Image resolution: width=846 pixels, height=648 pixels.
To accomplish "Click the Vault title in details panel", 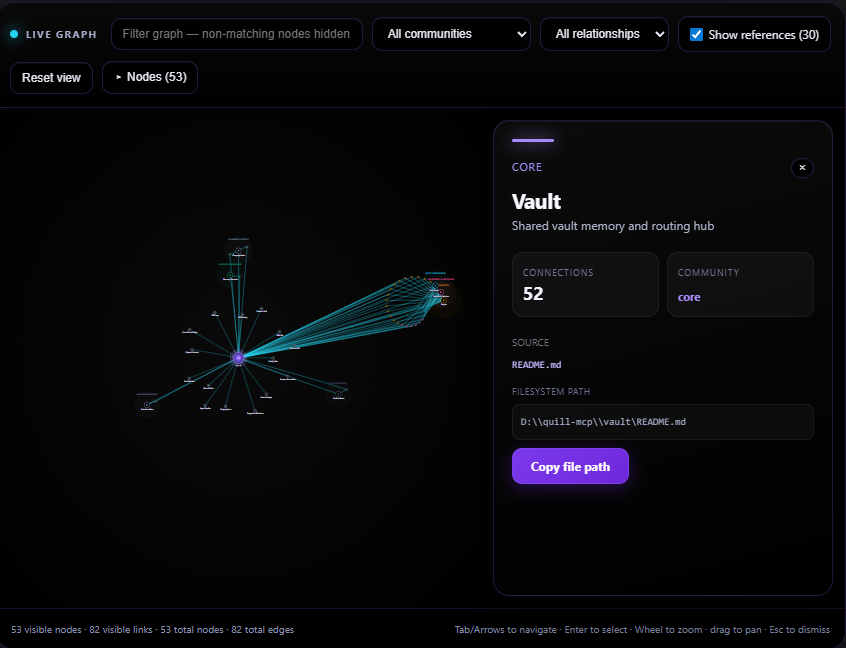I will pyautogui.click(x=536, y=202).
